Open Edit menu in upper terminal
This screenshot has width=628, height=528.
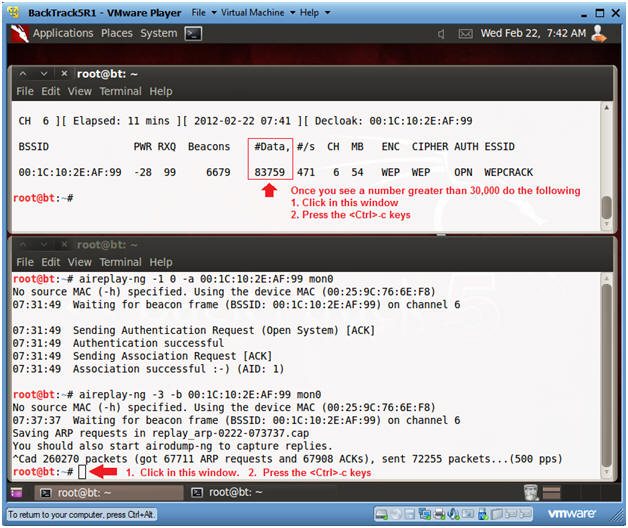(x=50, y=91)
